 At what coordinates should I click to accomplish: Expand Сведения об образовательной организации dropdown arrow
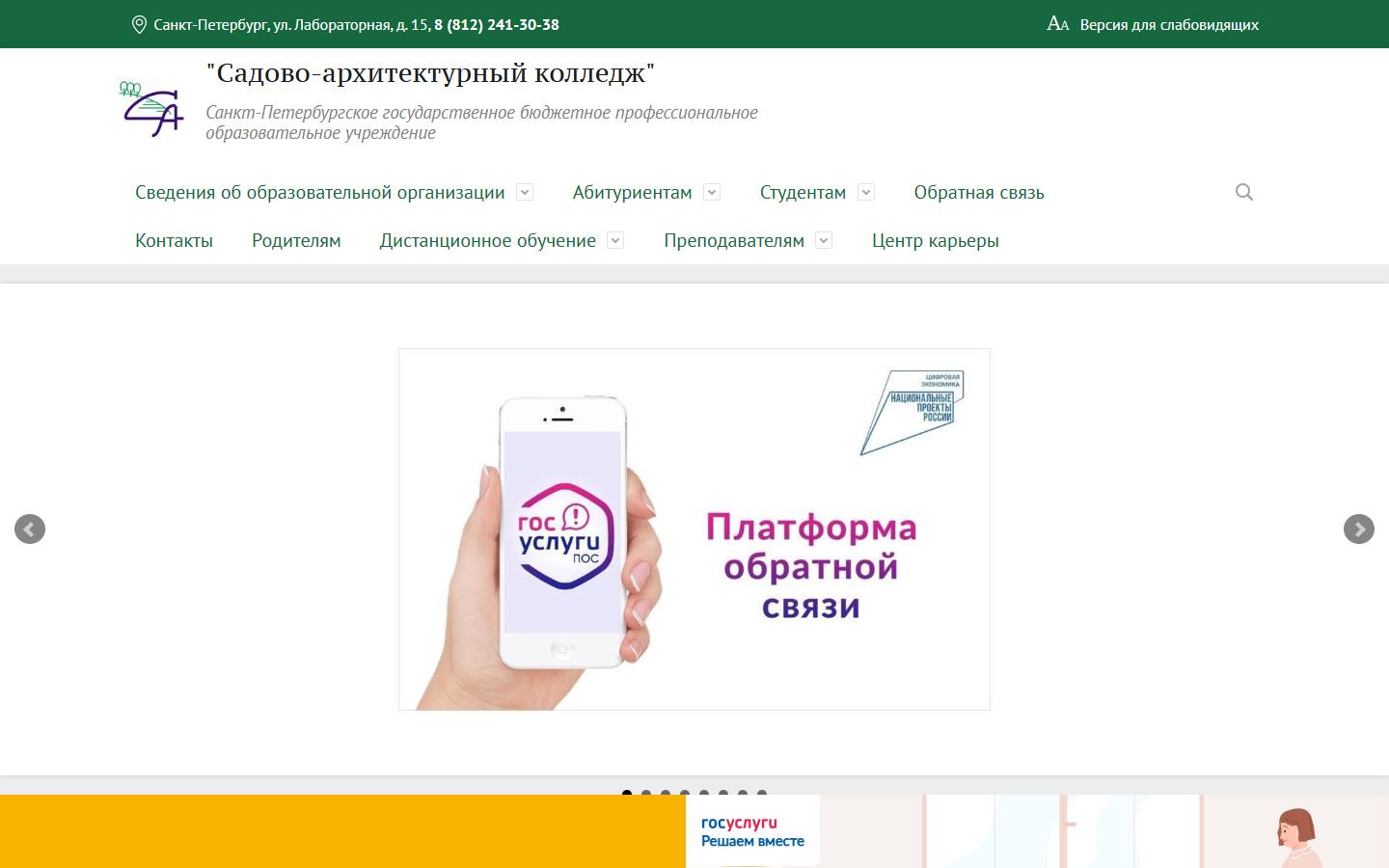click(x=525, y=192)
